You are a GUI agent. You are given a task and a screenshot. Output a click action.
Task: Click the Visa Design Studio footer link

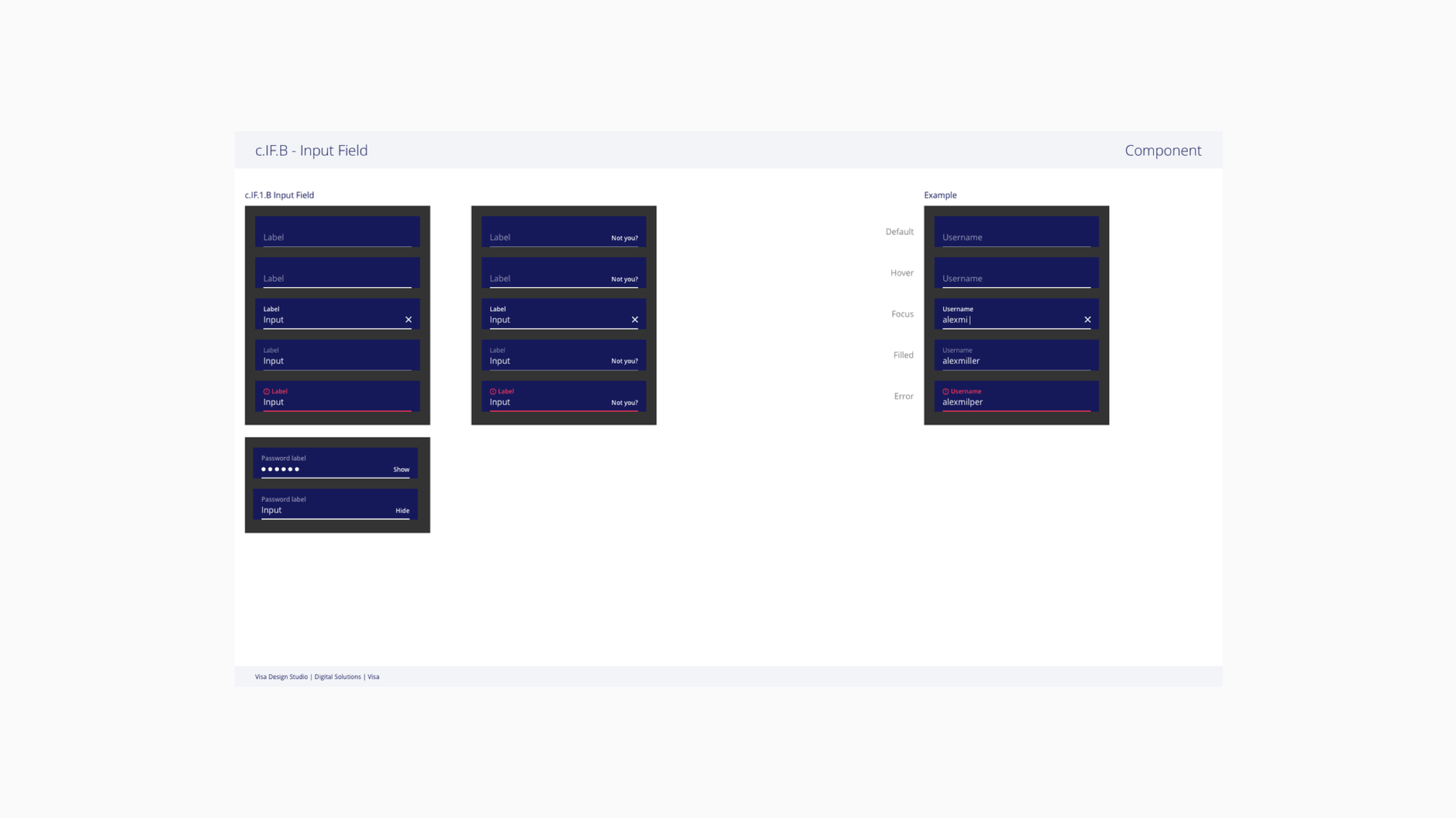coord(281,676)
